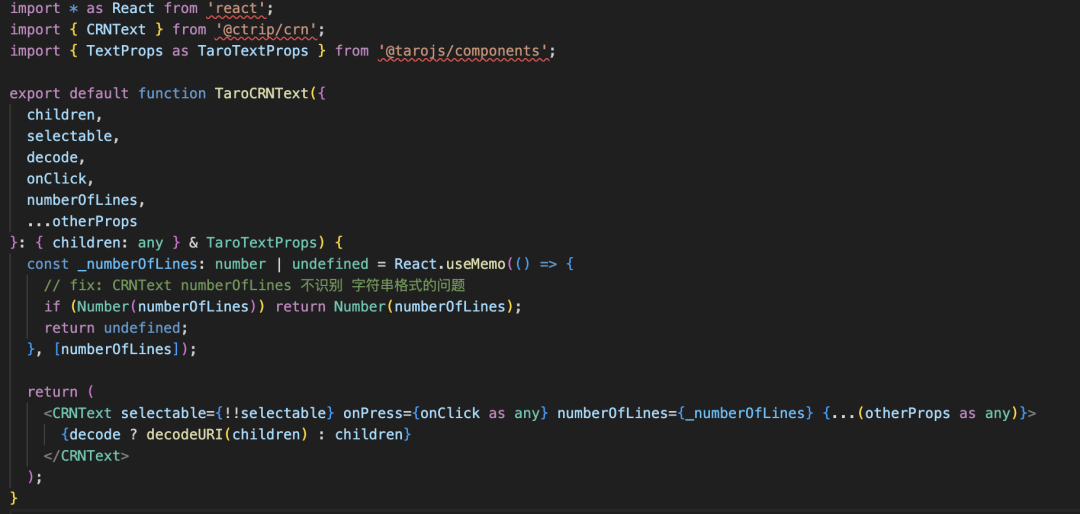This screenshot has height=514, width=1080.
Task: Click the TaroTextProps type in the function signature
Action: click(260, 243)
